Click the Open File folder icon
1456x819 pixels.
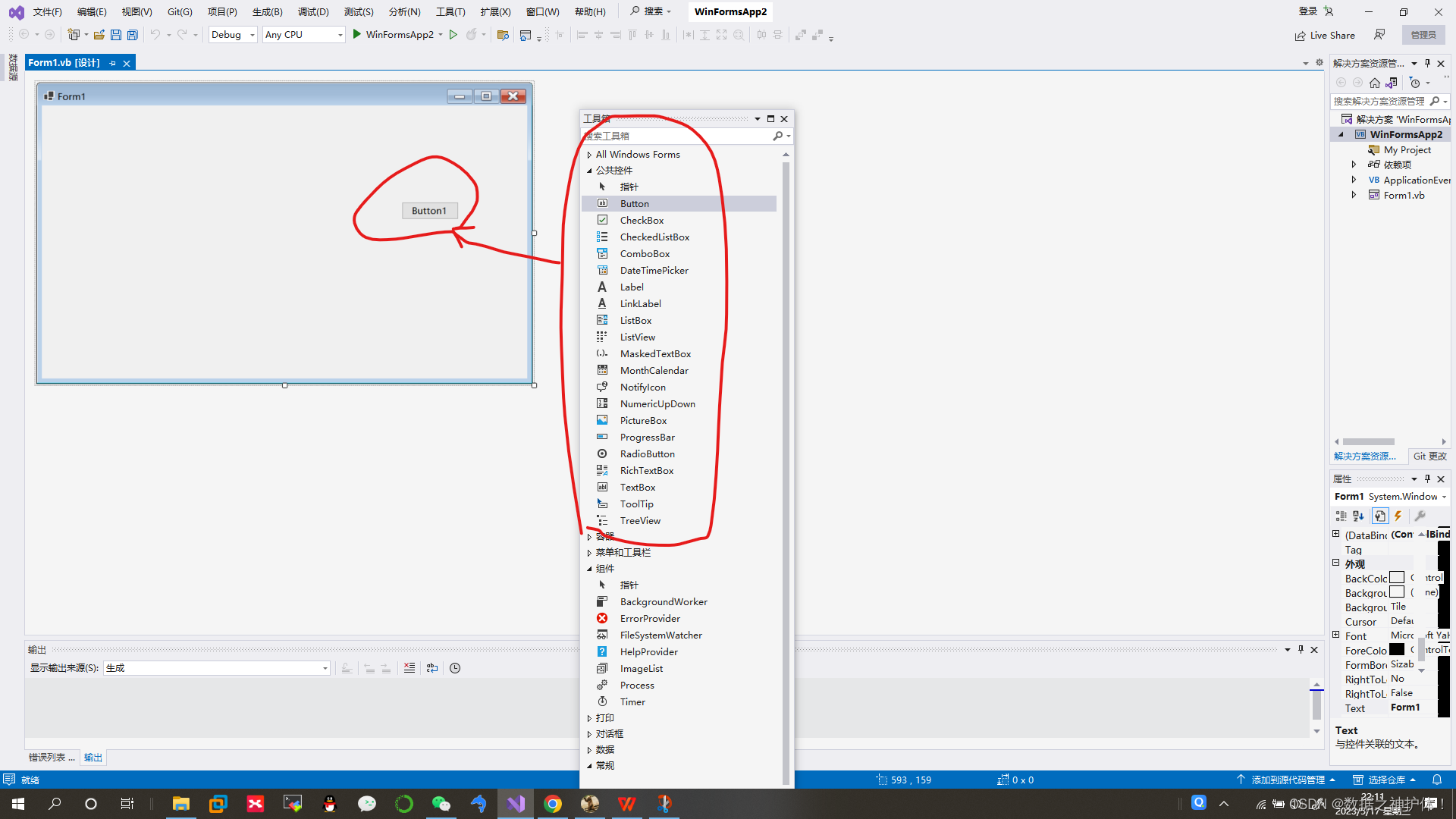(x=99, y=35)
